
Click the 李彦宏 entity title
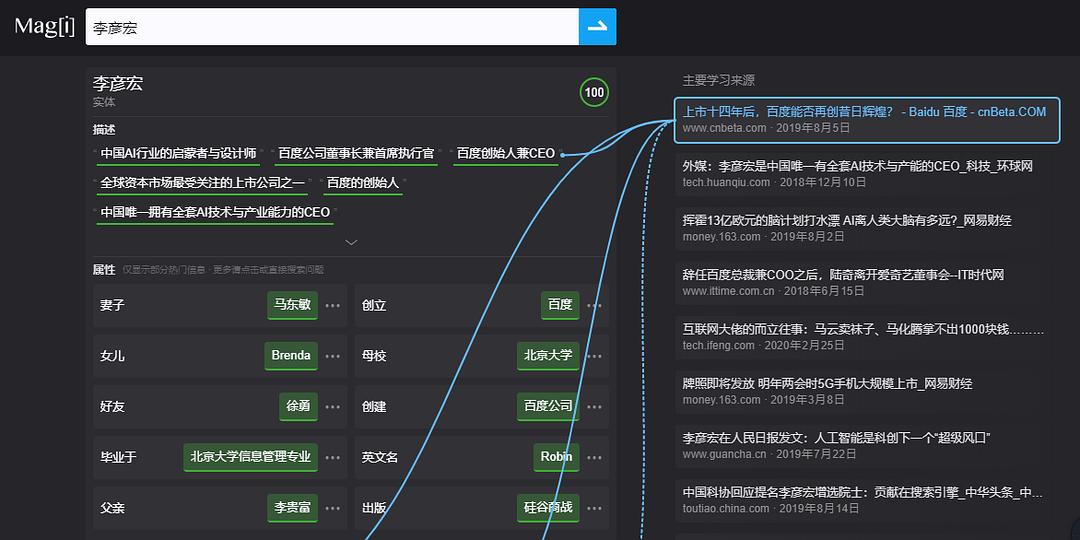(x=118, y=84)
